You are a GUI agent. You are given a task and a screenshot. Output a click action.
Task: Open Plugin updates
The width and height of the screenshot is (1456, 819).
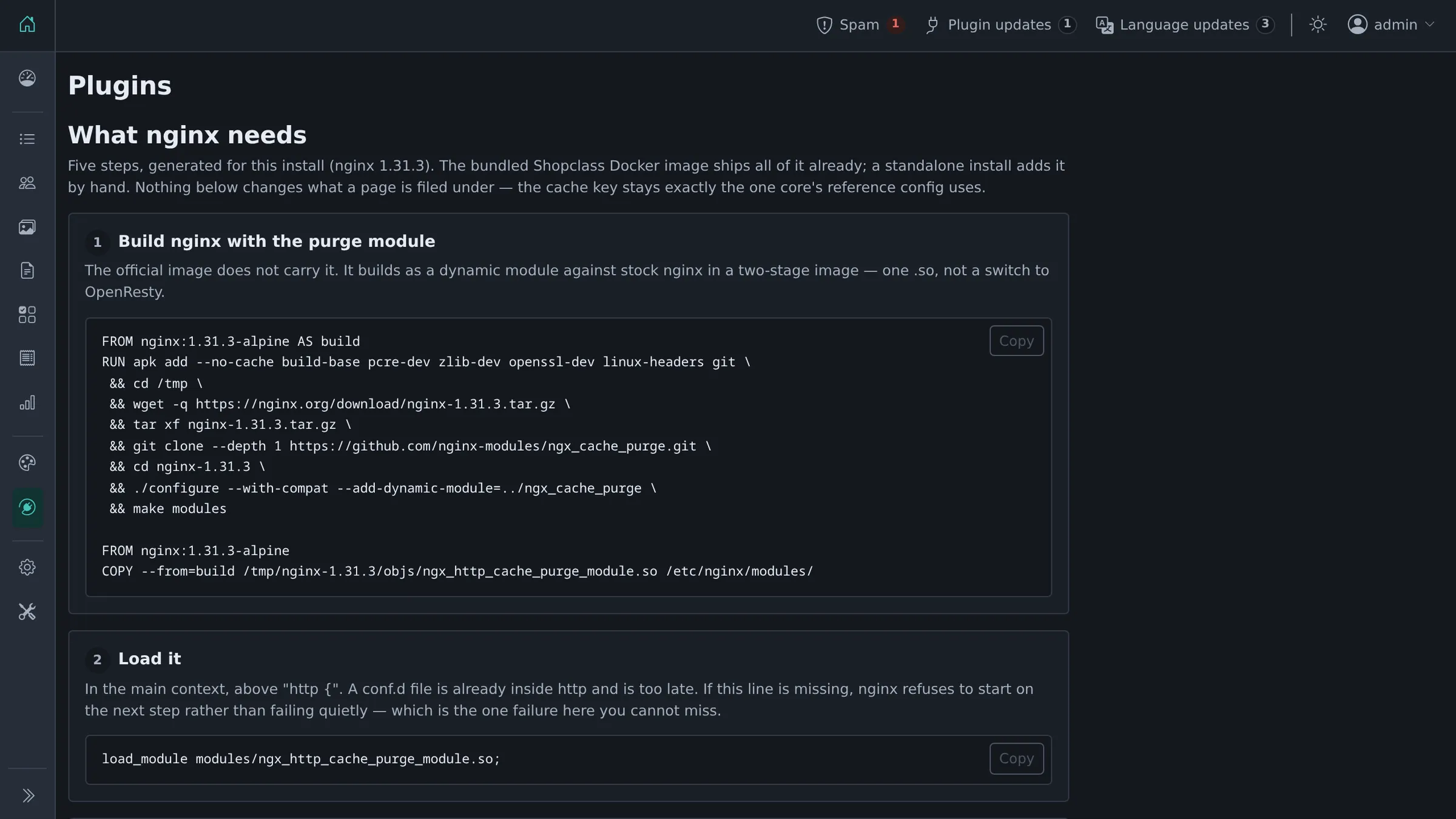click(x=1001, y=25)
